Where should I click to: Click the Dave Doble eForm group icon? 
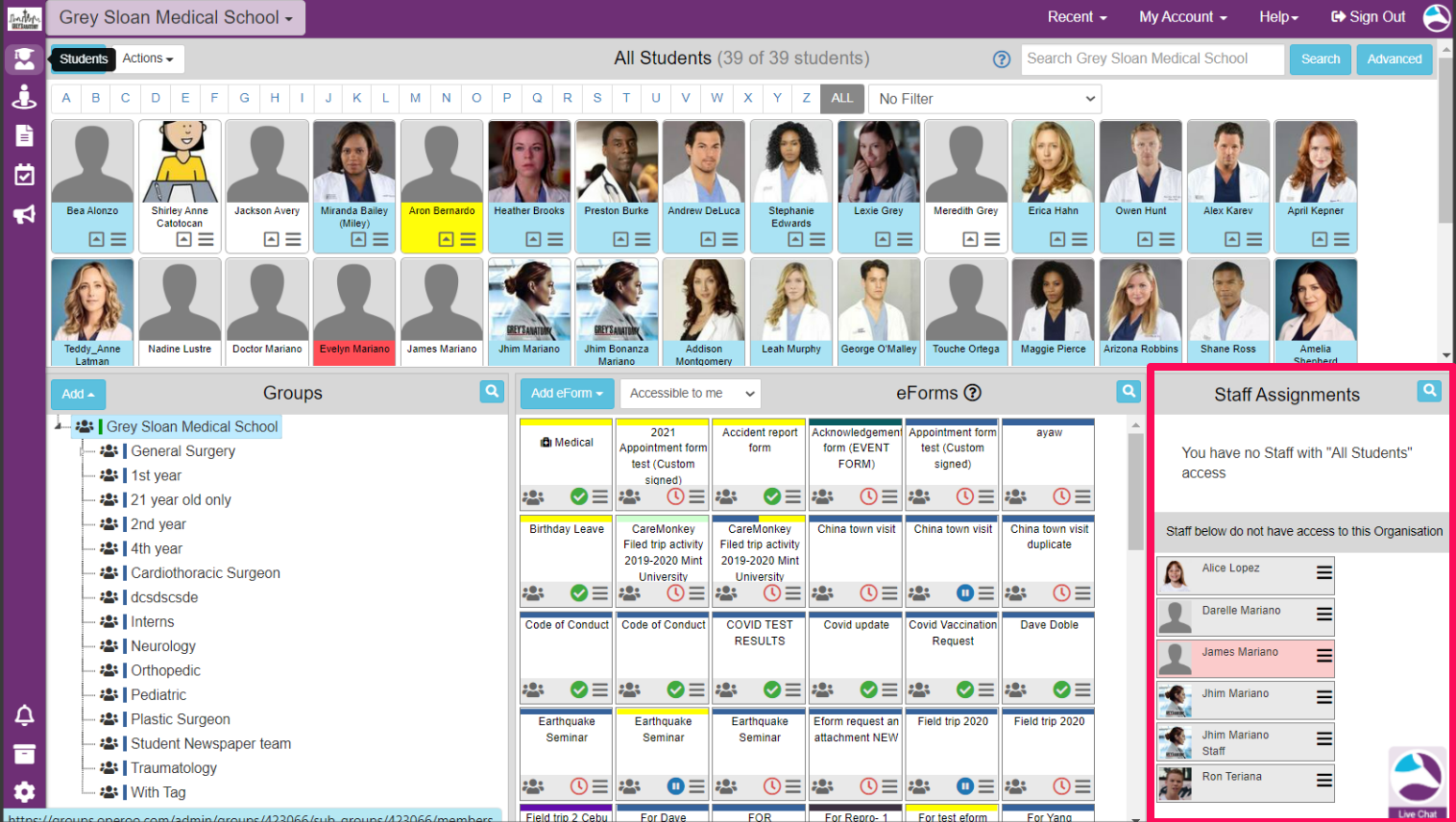tap(1015, 689)
